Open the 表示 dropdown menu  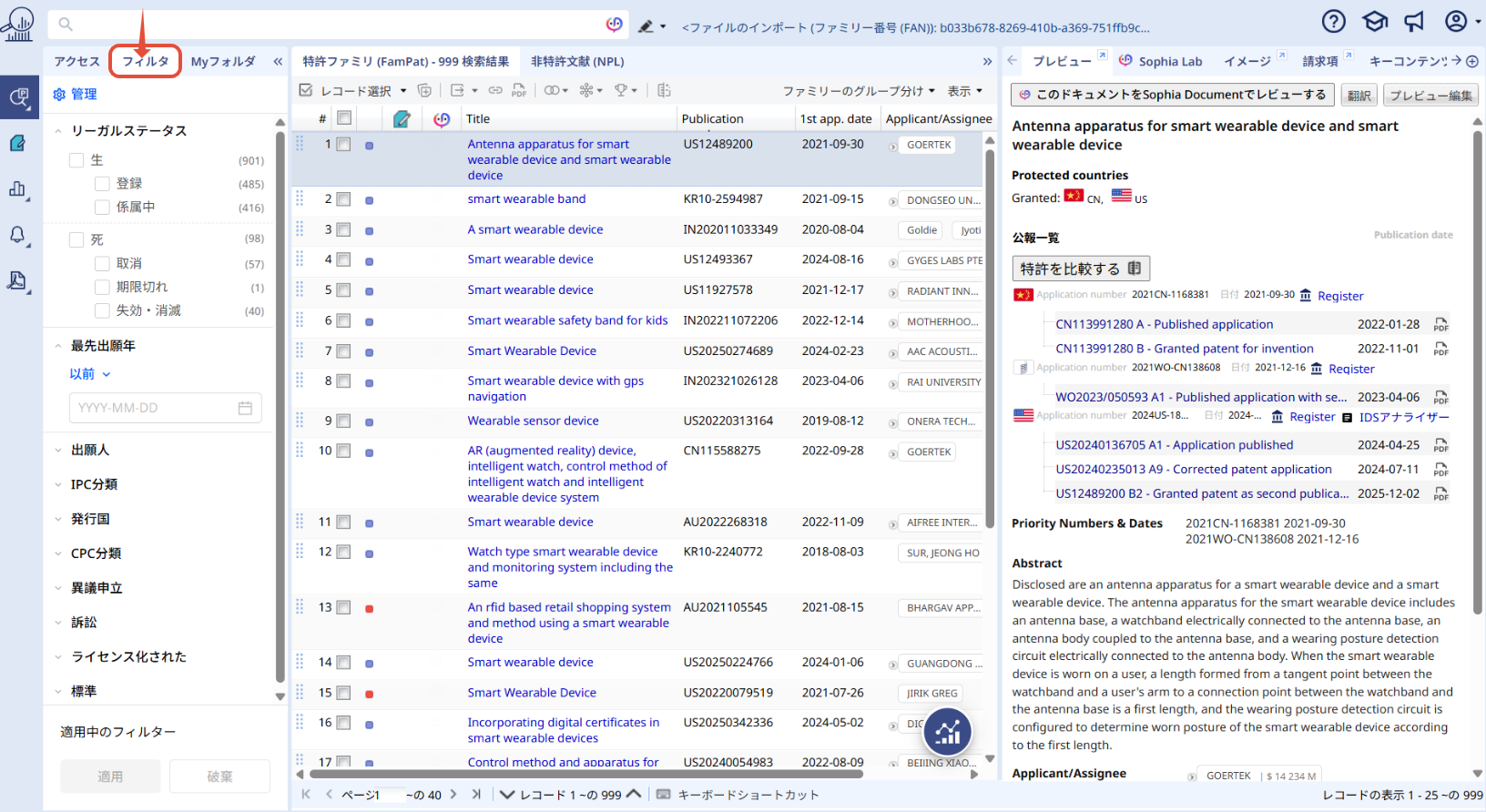click(964, 91)
